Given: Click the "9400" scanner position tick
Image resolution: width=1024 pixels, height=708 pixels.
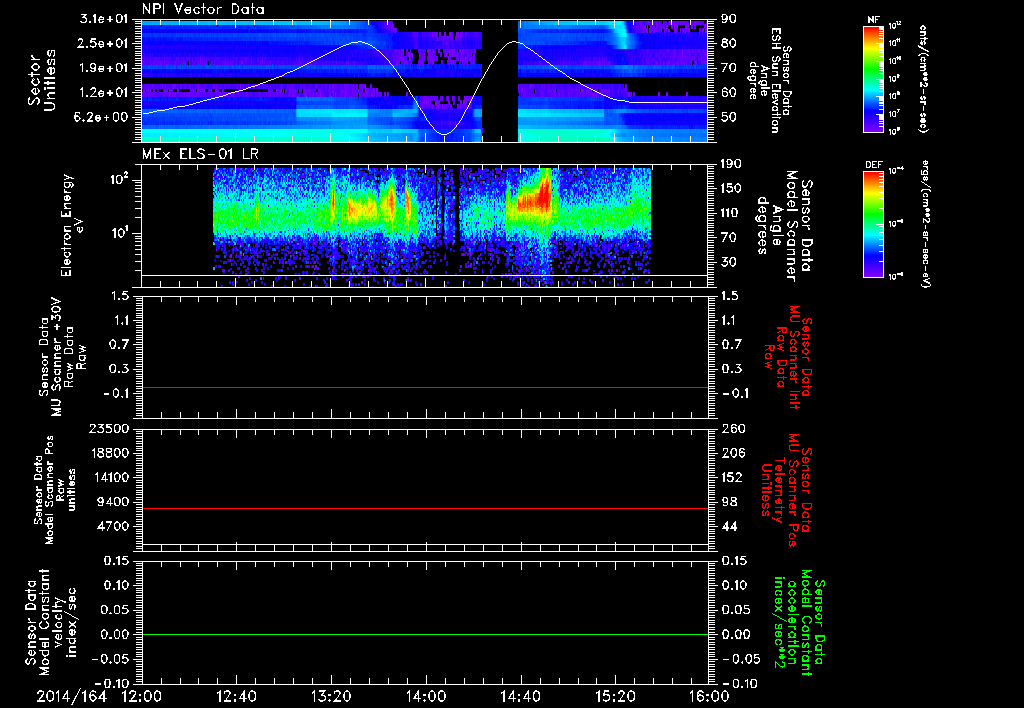Looking at the screenshot, I should pyautogui.click(x=113, y=502).
